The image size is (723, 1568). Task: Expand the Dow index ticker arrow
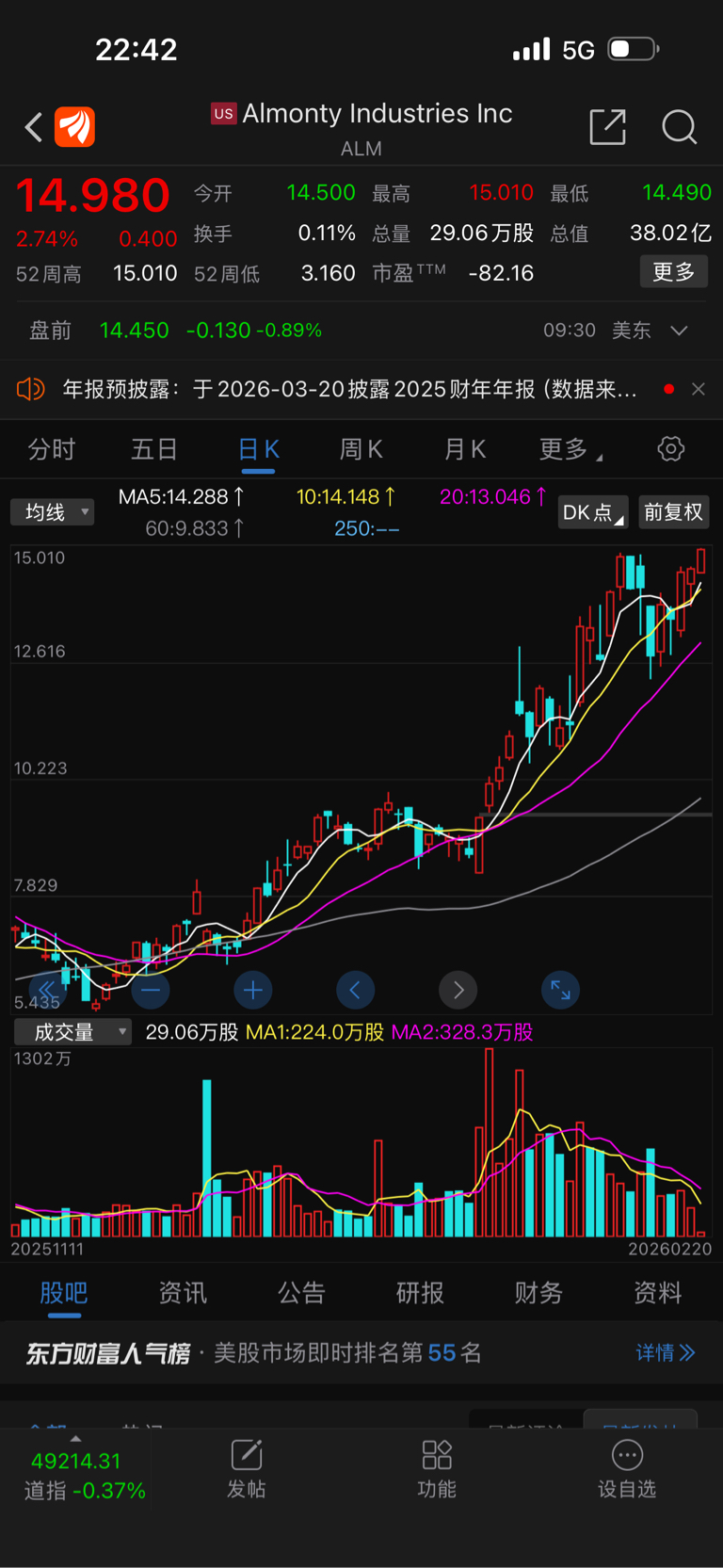tap(75, 1438)
